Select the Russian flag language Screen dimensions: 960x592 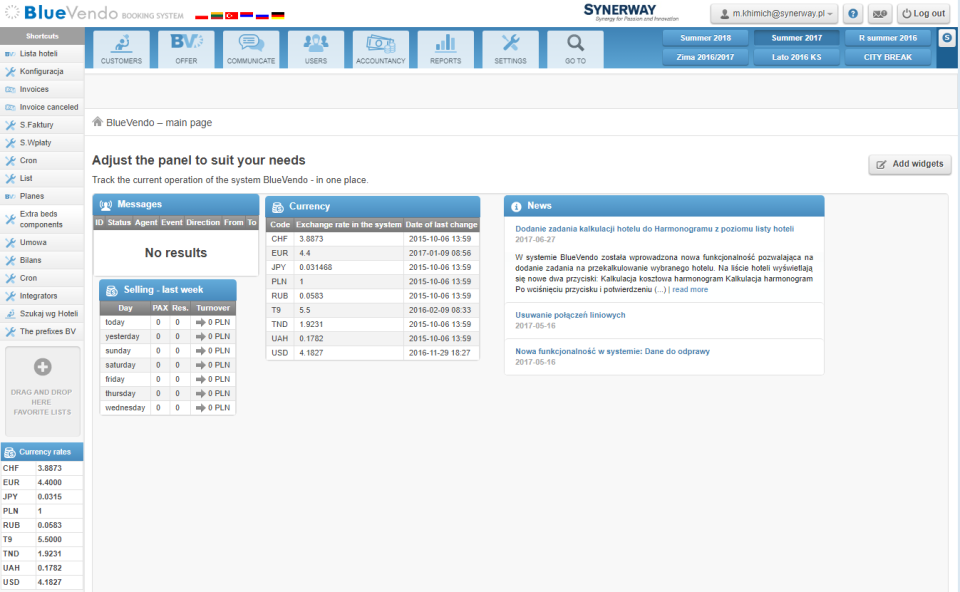262,15
